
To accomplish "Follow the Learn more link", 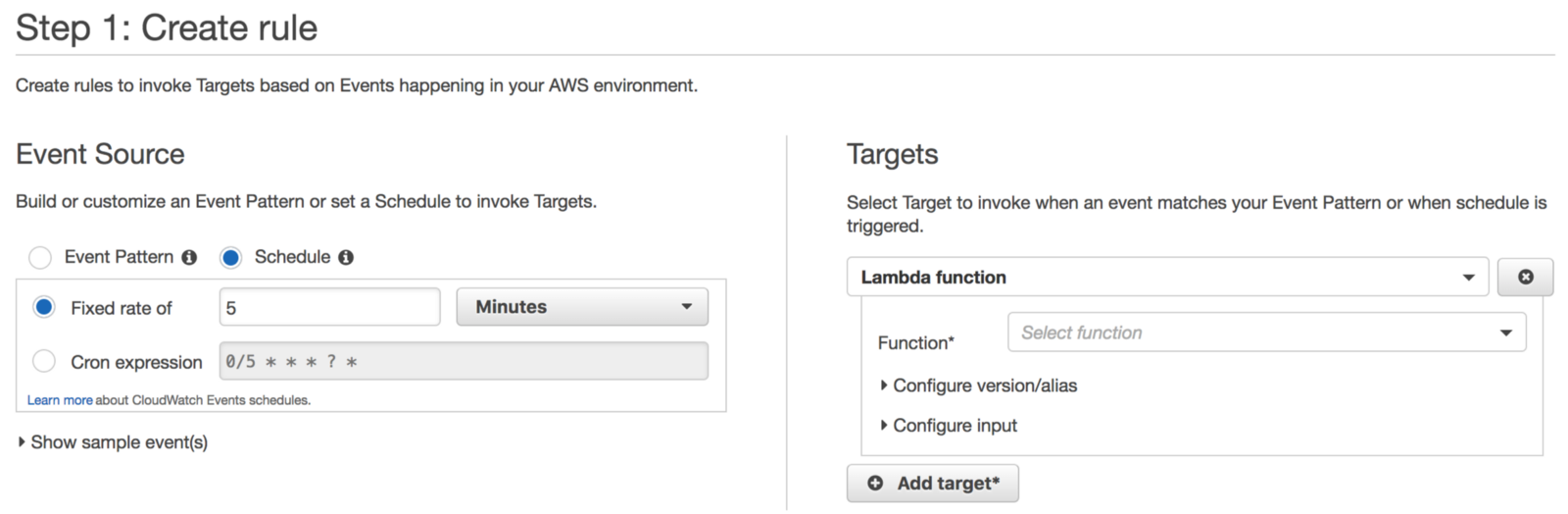I will [x=59, y=400].
